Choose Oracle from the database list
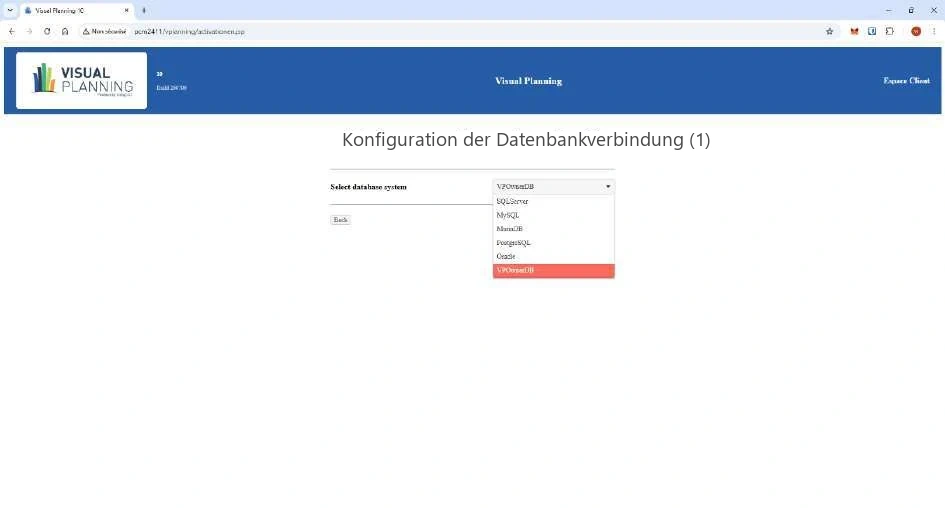 pyautogui.click(x=553, y=257)
